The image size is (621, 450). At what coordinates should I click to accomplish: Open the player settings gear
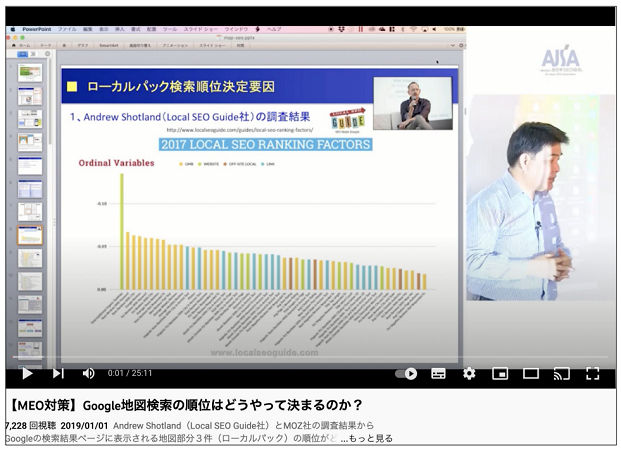point(469,373)
